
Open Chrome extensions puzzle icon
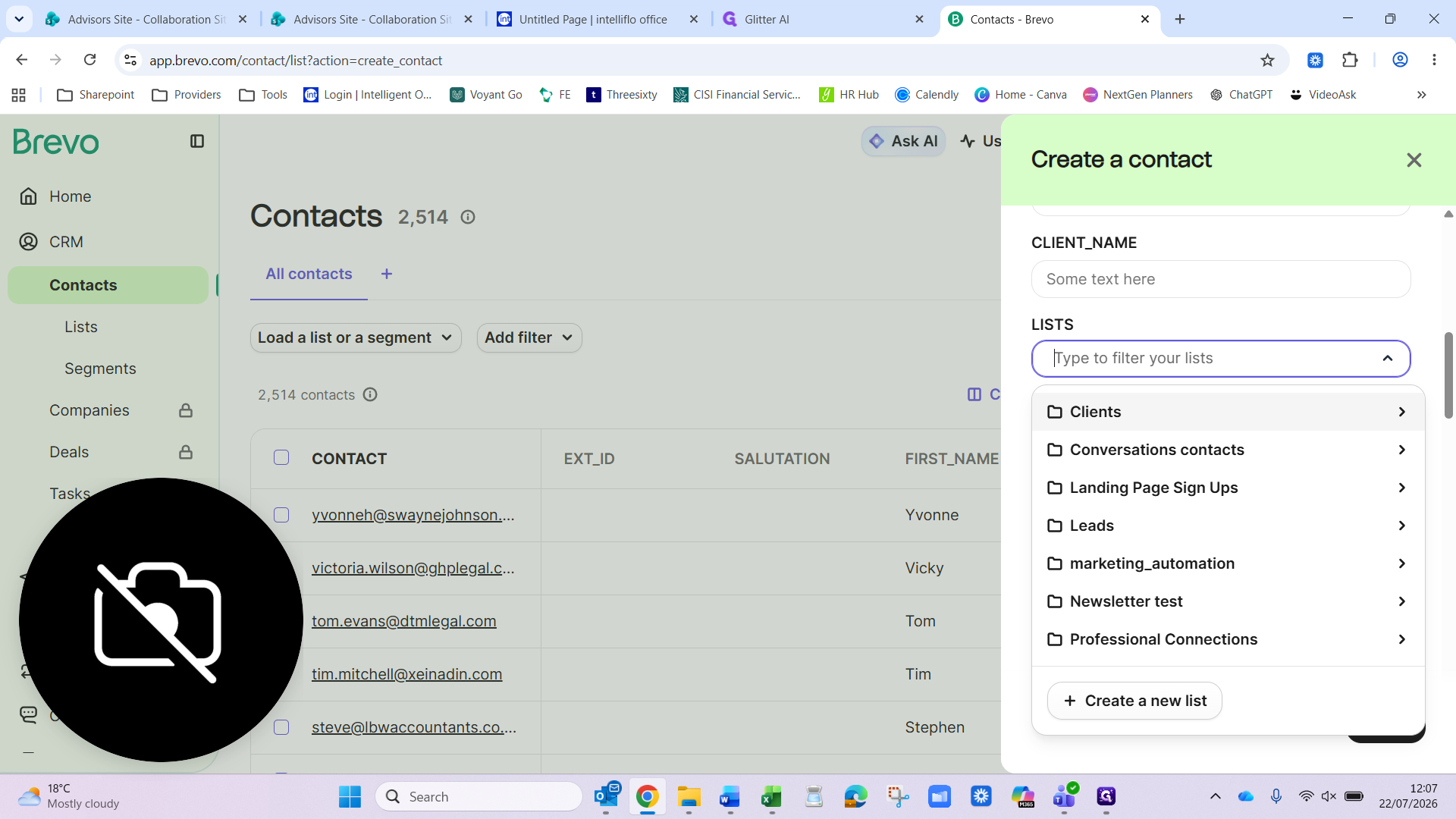click(x=1350, y=60)
